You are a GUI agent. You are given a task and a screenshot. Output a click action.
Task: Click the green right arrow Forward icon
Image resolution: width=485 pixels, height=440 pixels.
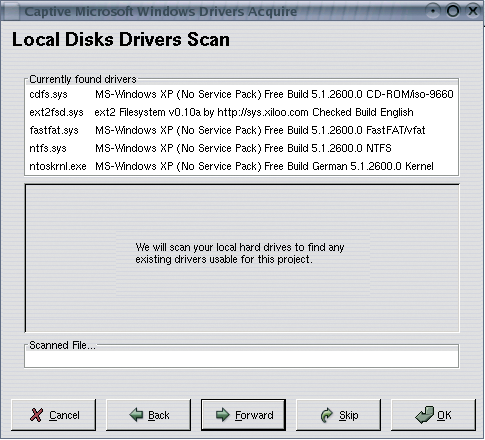tap(223, 415)
